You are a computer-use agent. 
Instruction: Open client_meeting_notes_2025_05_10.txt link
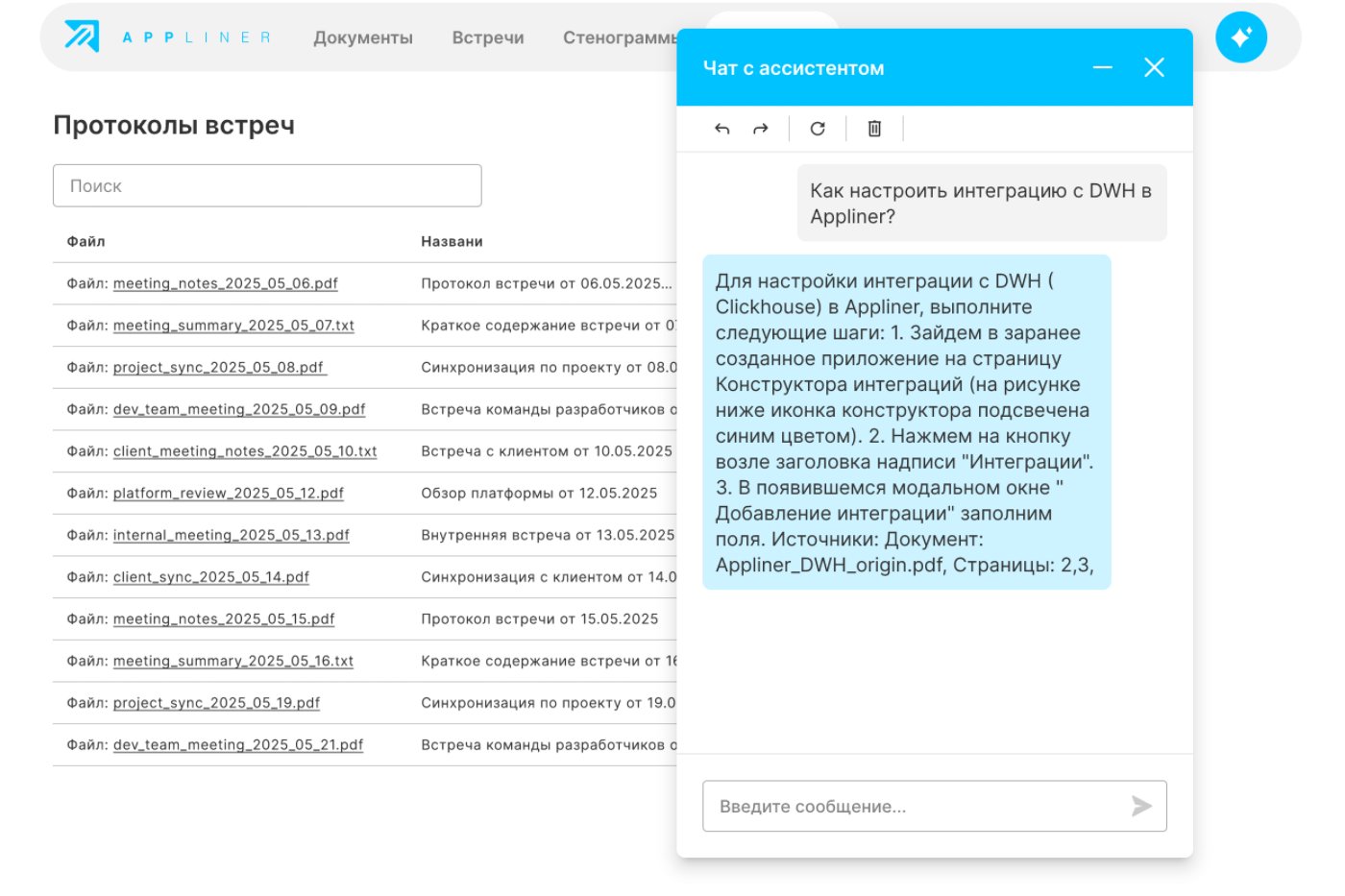(x=245, y=451)
